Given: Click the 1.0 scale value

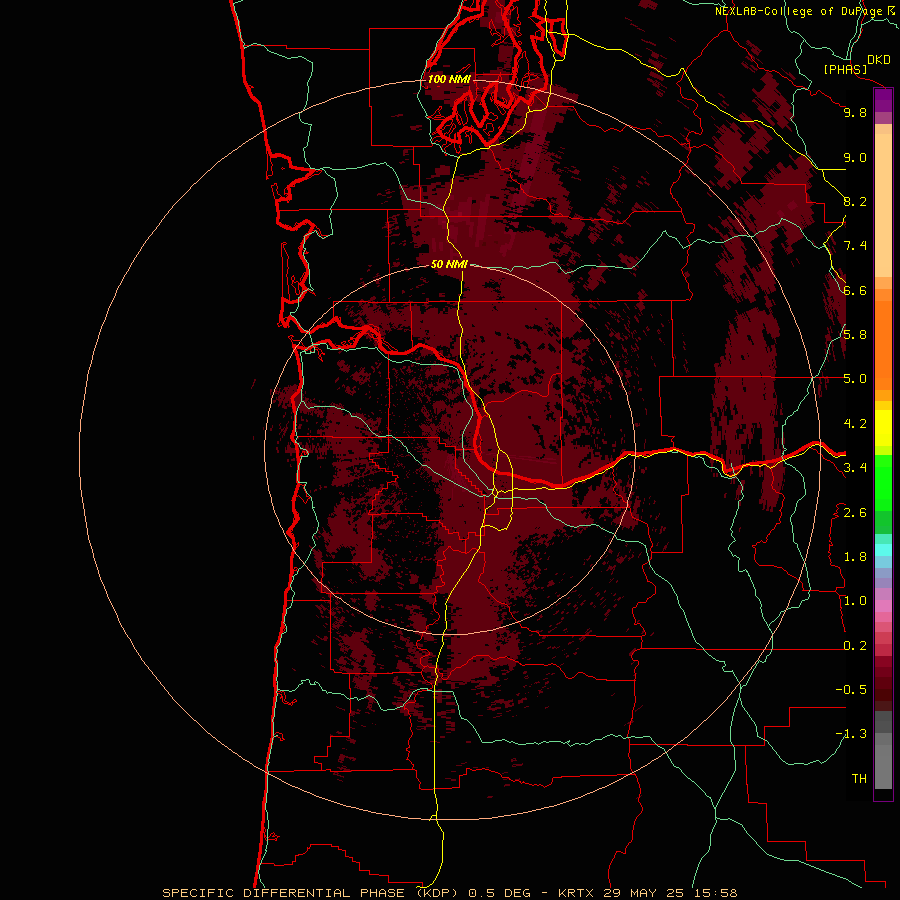Looking at the screenshot, I should point(855,601).
